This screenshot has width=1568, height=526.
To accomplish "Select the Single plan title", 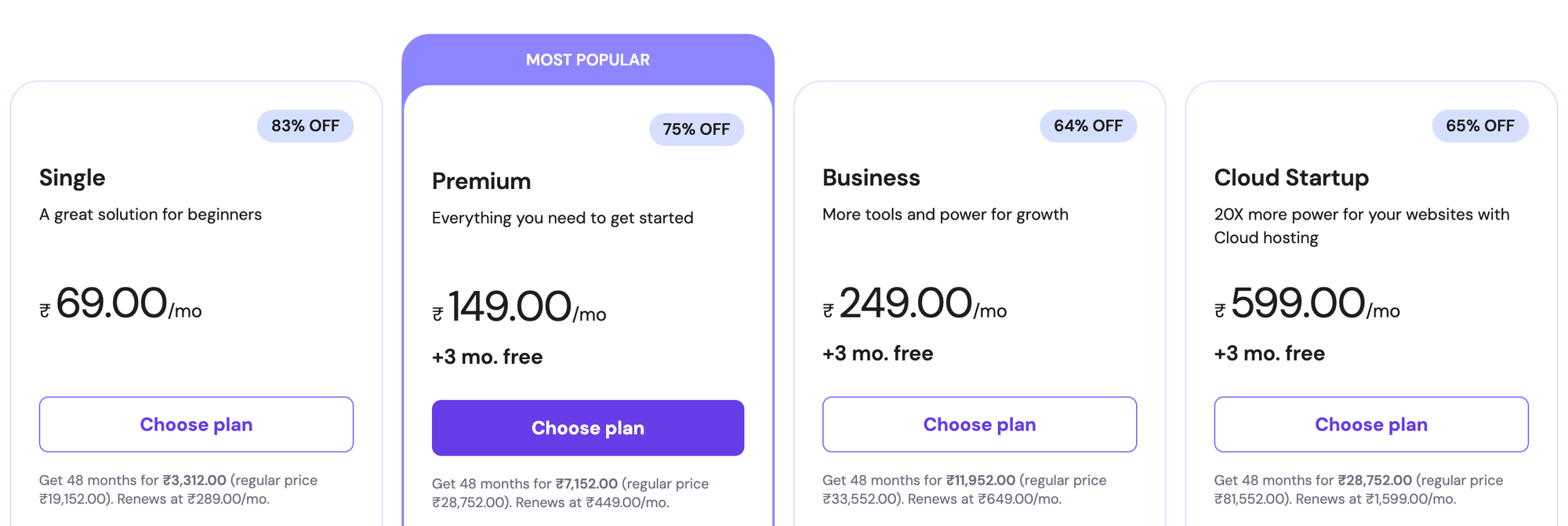I will click(72, 178).
